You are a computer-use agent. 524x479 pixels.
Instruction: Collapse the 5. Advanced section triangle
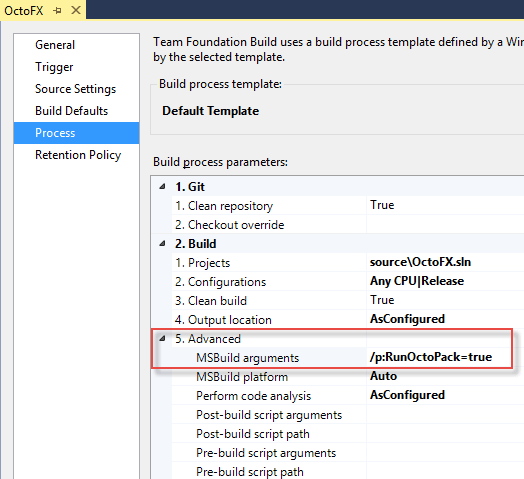pos(162,339)
